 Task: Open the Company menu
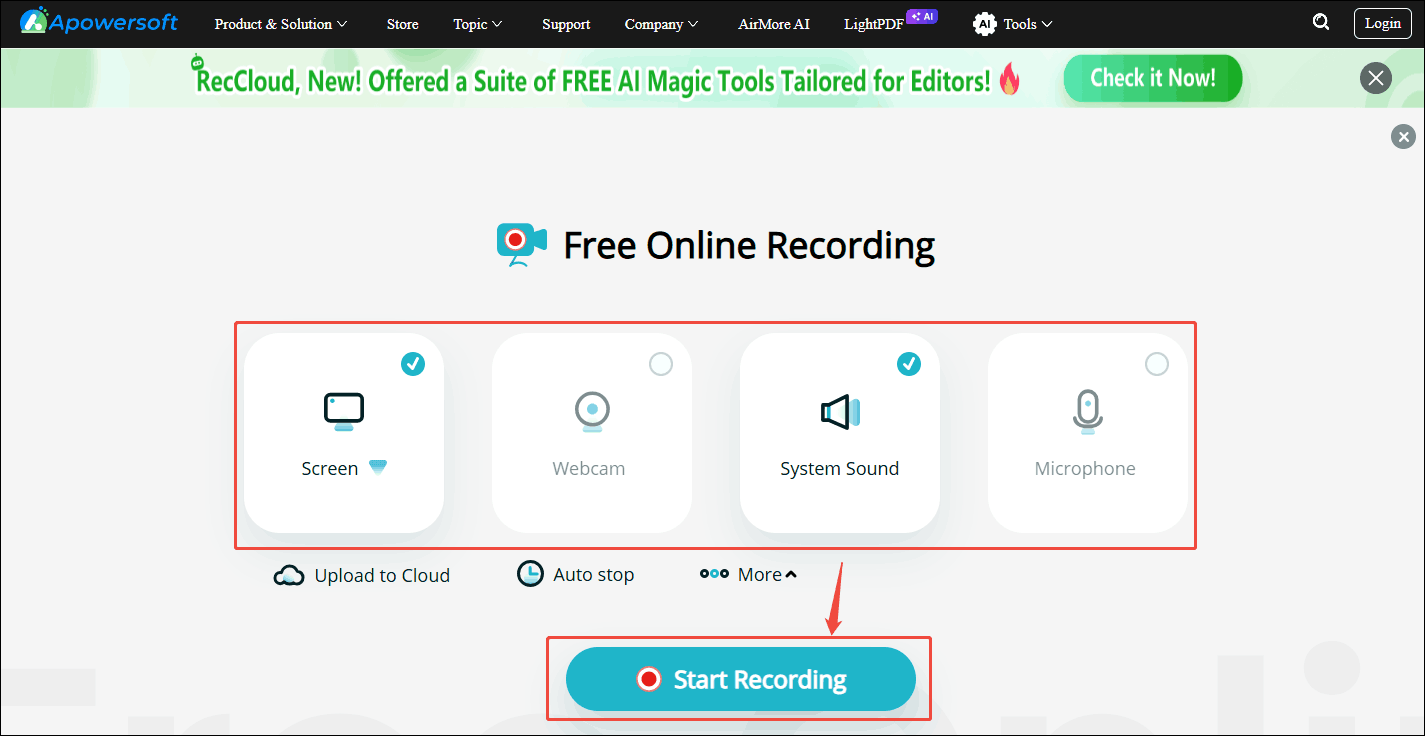tap(660, 23)
